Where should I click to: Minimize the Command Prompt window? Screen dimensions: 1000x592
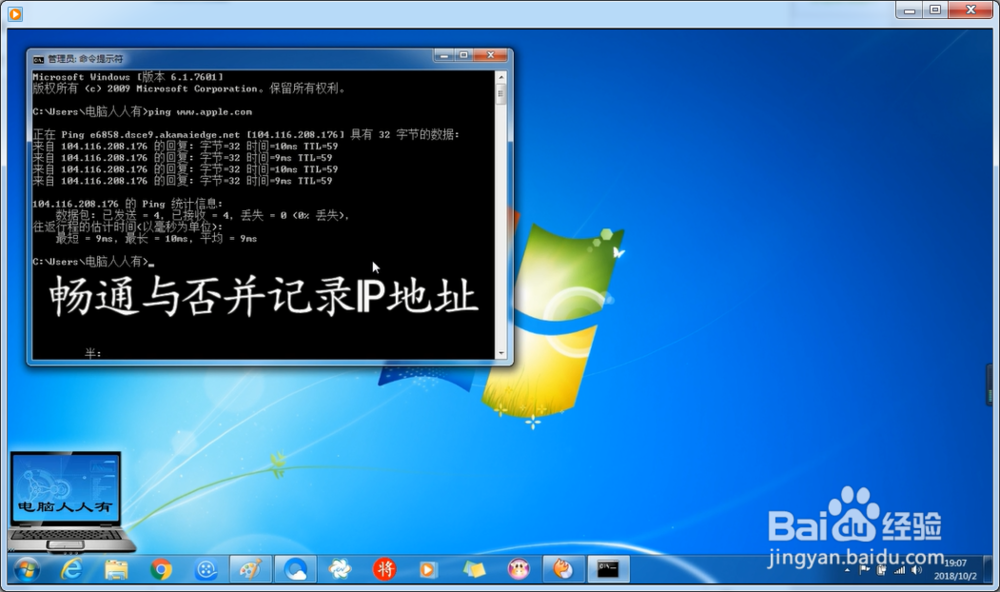[444, 56]
